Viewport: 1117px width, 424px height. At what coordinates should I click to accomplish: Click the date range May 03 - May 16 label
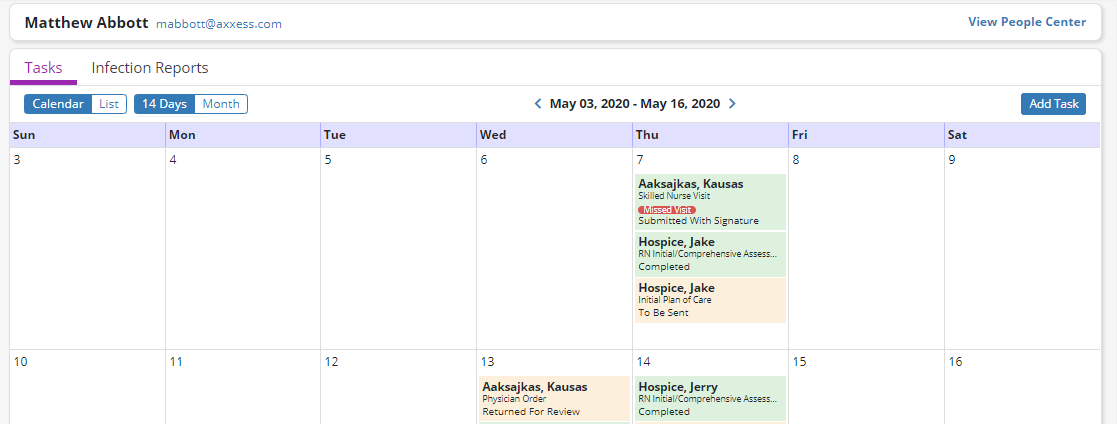[635, 104]
